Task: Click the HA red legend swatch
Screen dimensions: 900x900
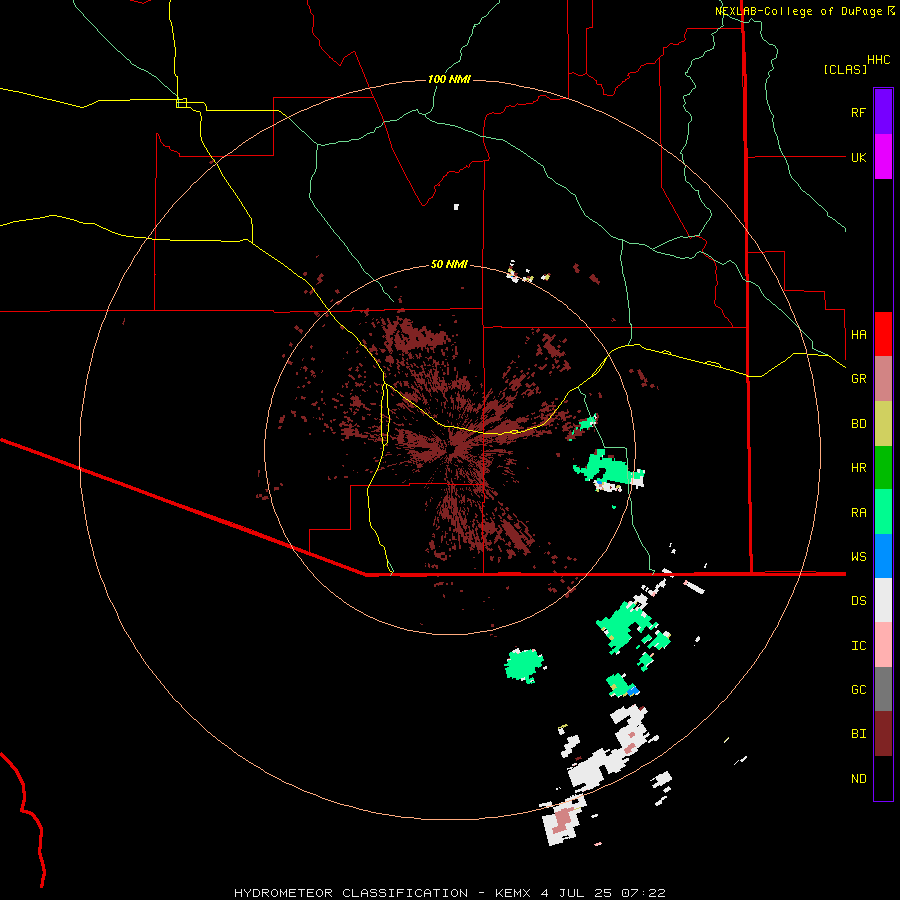Action: pos(883,334)
